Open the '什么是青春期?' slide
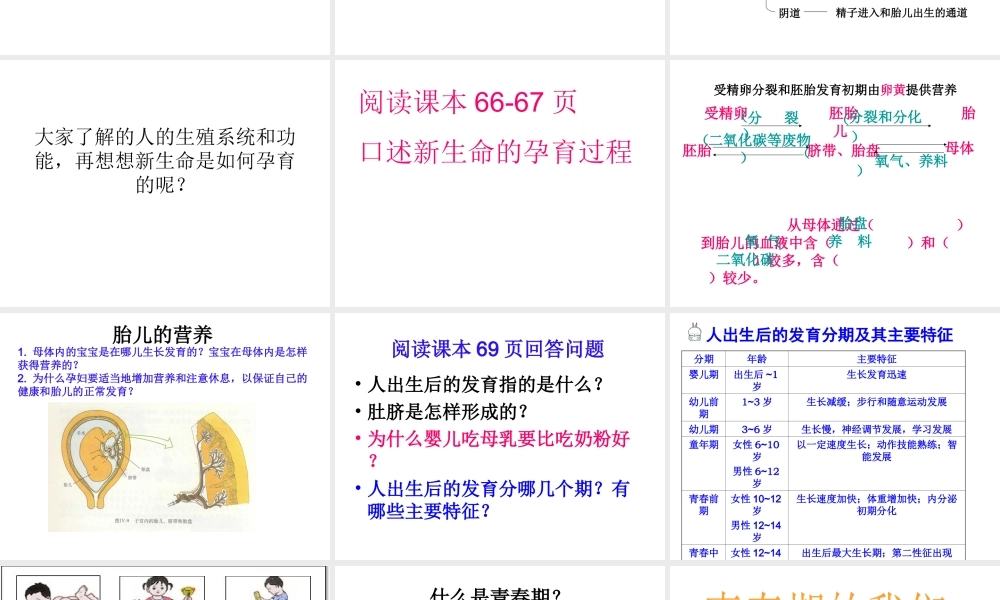This screenshot has width=1000, height=600. click(499, 583)
